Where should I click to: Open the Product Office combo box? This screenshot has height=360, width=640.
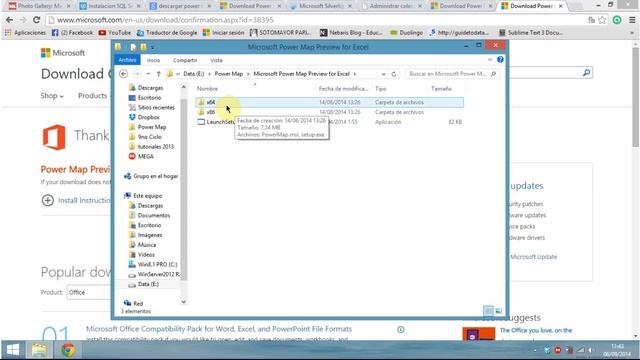tap(89, 292)
